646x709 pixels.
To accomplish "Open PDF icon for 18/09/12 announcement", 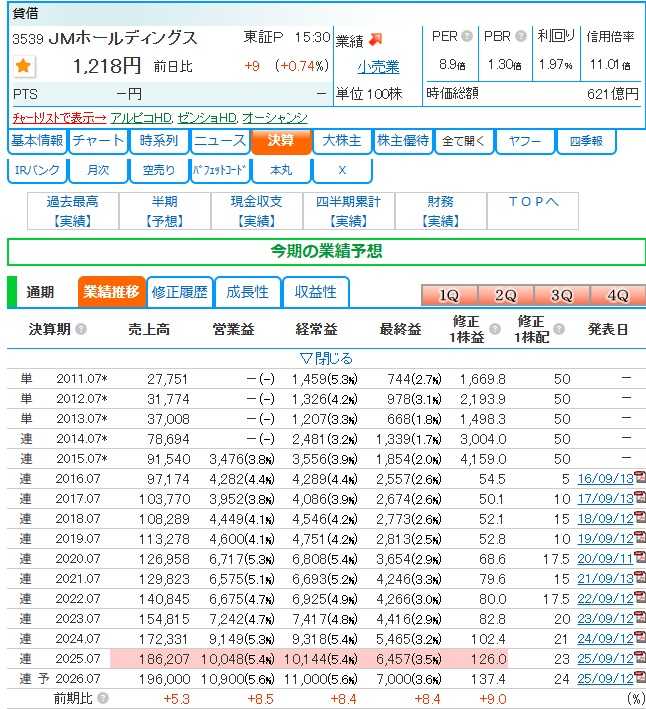I will (x=640, y=516).
